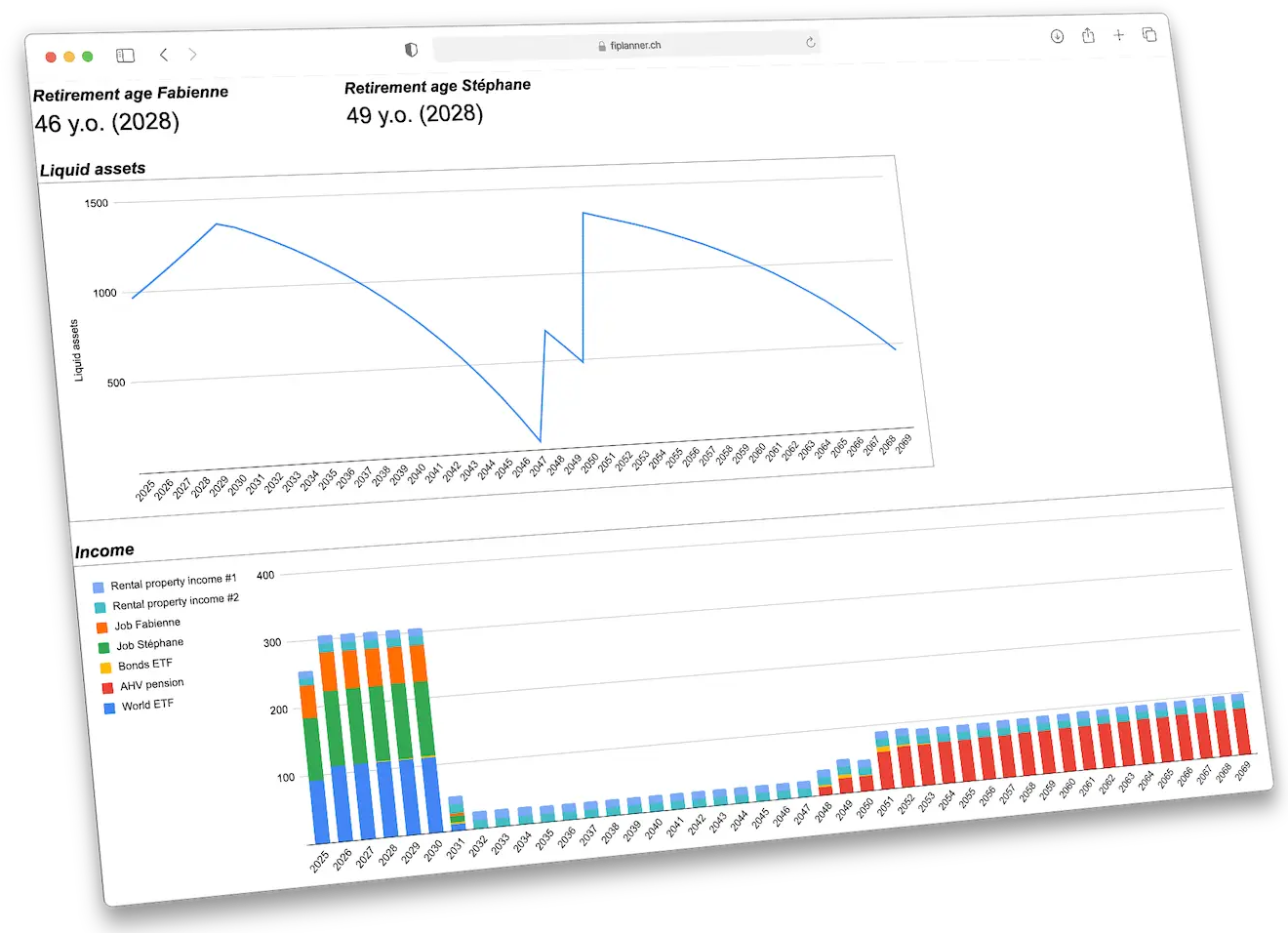Minimize the Safari window with yellow button
The width and height of the screenshot is (1288, 933).
[69, 57]
